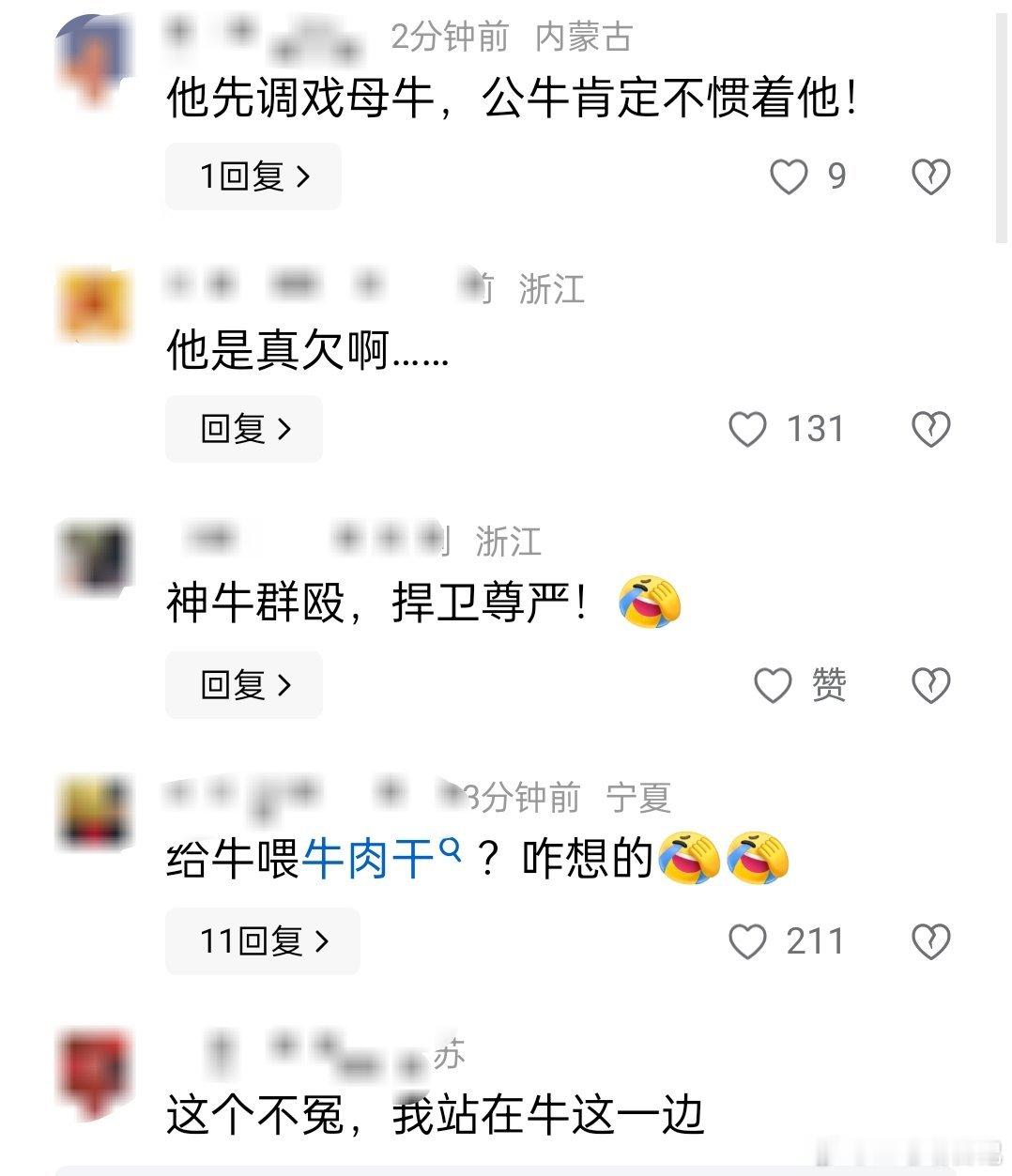Like the comment with 211 likes

[748, 941]
